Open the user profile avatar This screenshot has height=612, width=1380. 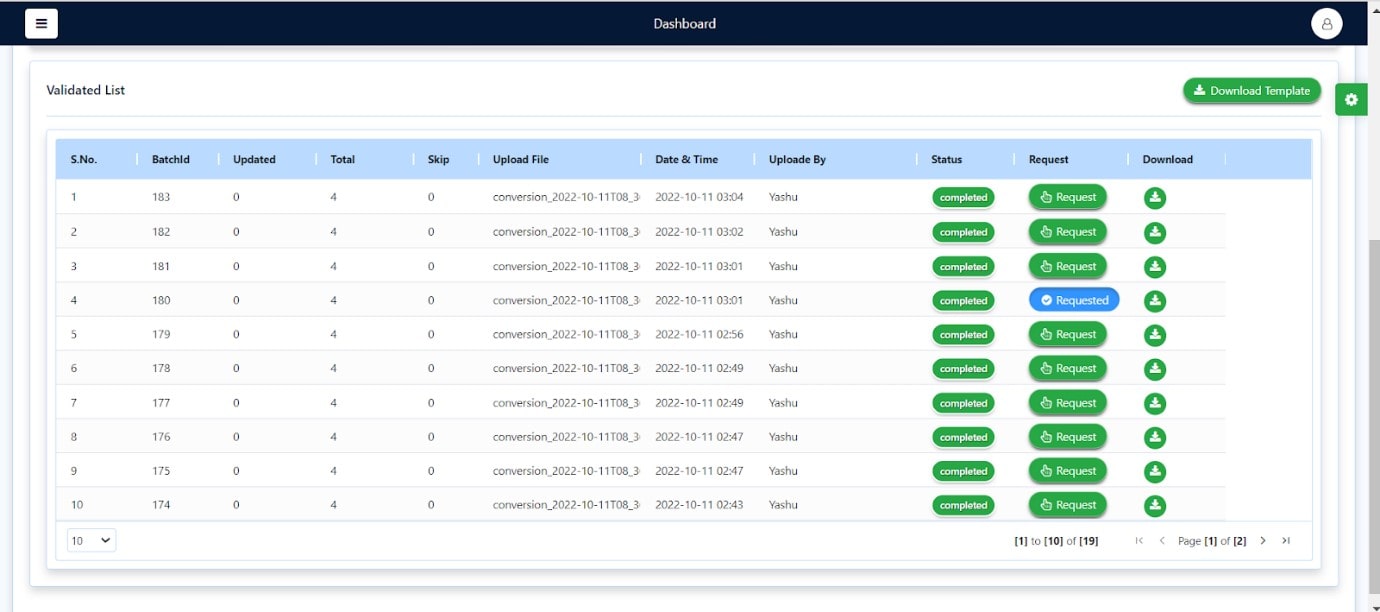pyautogui.click(x=1326, y=24)
